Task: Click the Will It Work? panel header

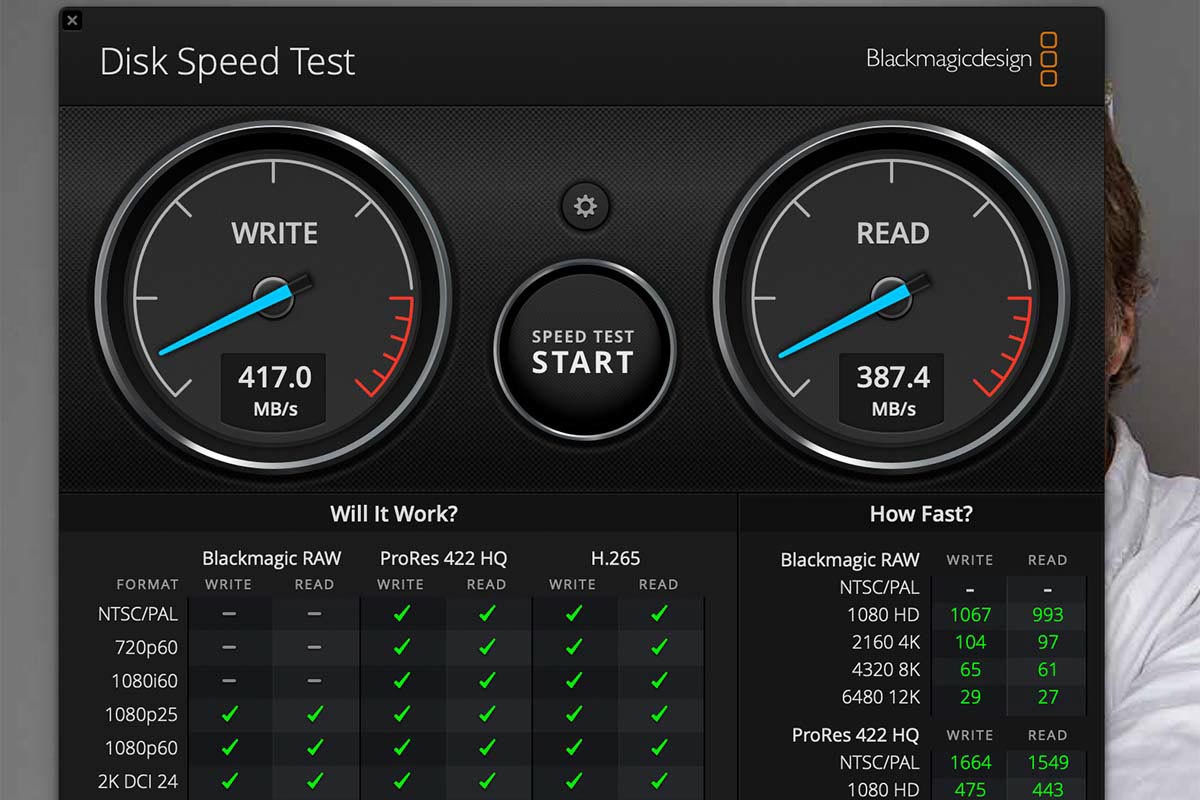Action: [394, 514]
